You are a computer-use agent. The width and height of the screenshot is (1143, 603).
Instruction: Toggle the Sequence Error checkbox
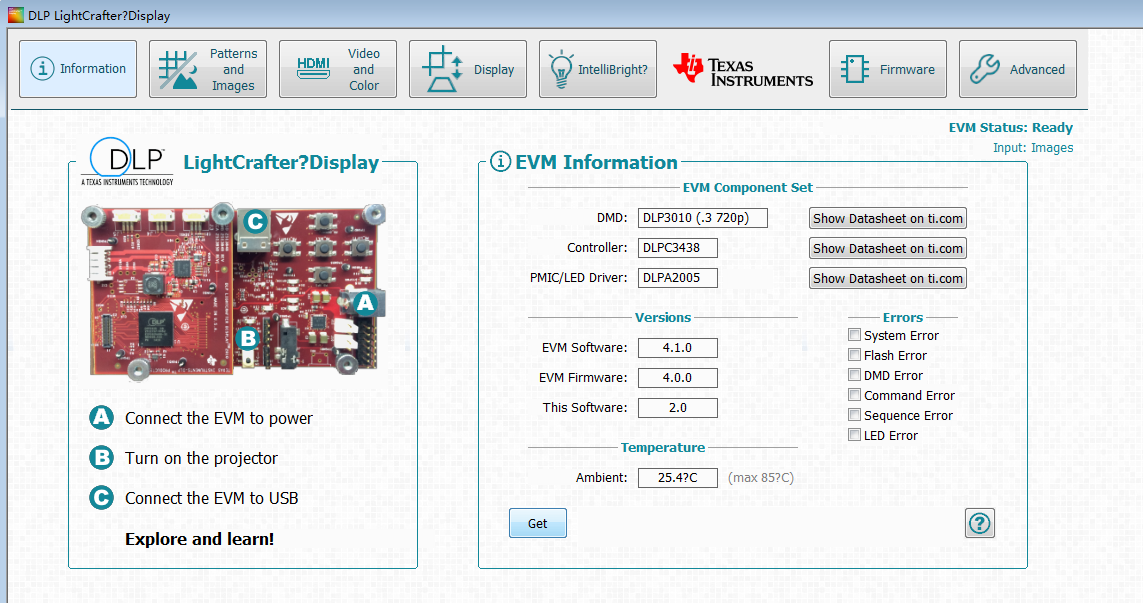pyautogui.click(x=854, y=415)
